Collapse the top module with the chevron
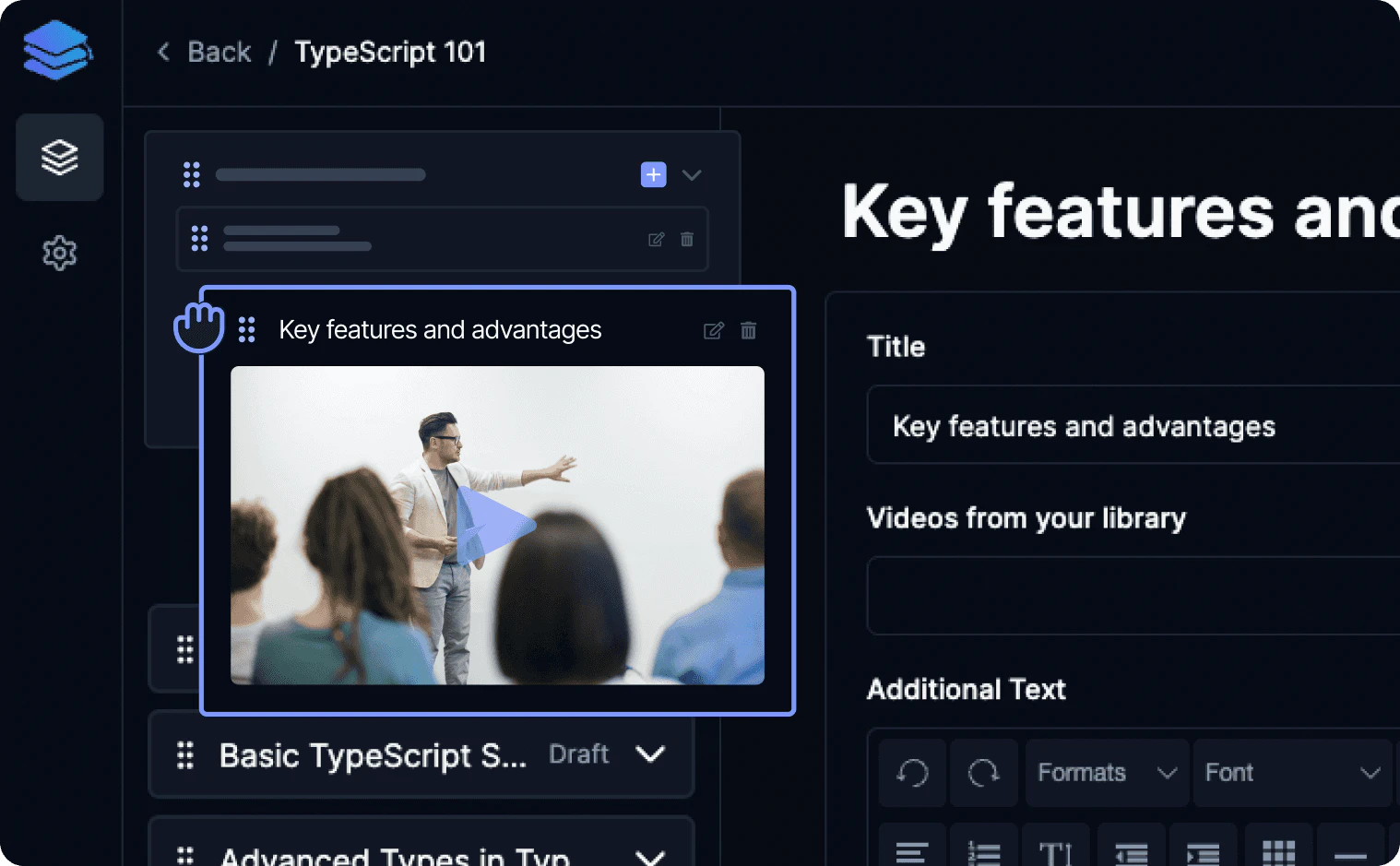The height and width of the screenshot is (866, 1400). tap(692, 174)
